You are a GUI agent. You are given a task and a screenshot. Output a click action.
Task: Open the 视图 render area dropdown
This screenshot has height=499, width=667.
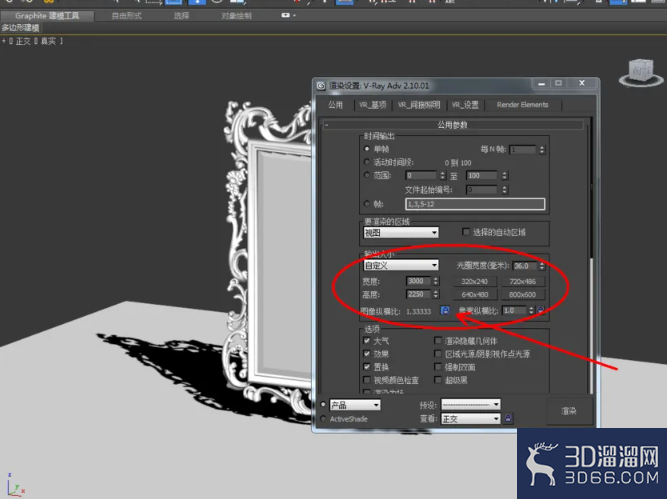click(401, 233)
